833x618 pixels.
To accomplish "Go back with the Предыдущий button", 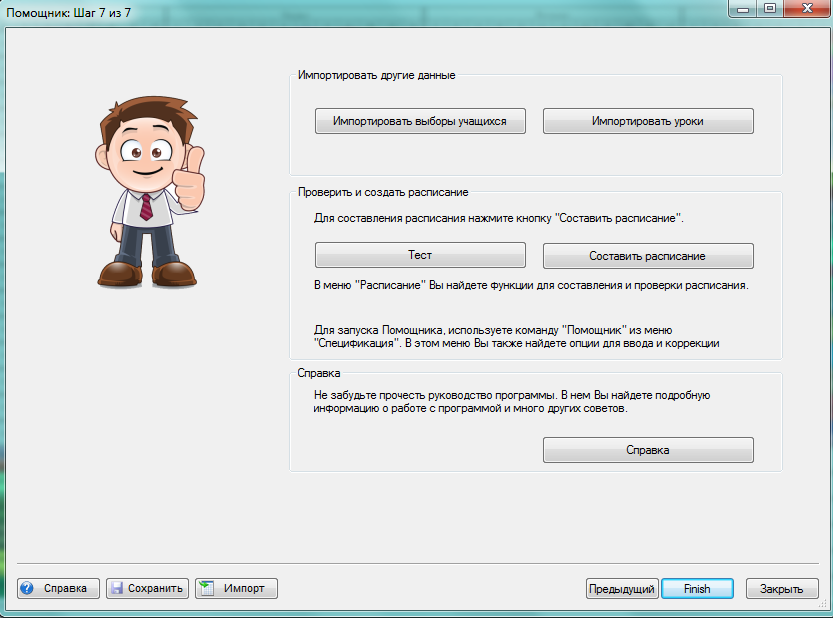I will pyautogui.click(x=621, y=589).
